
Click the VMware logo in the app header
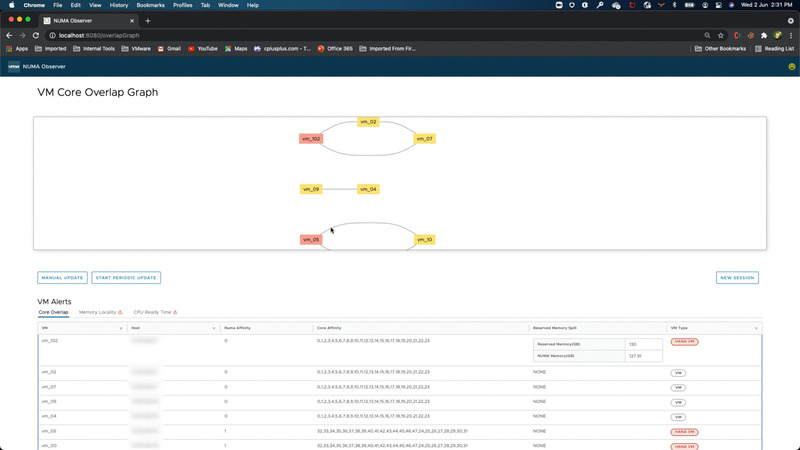14,66
